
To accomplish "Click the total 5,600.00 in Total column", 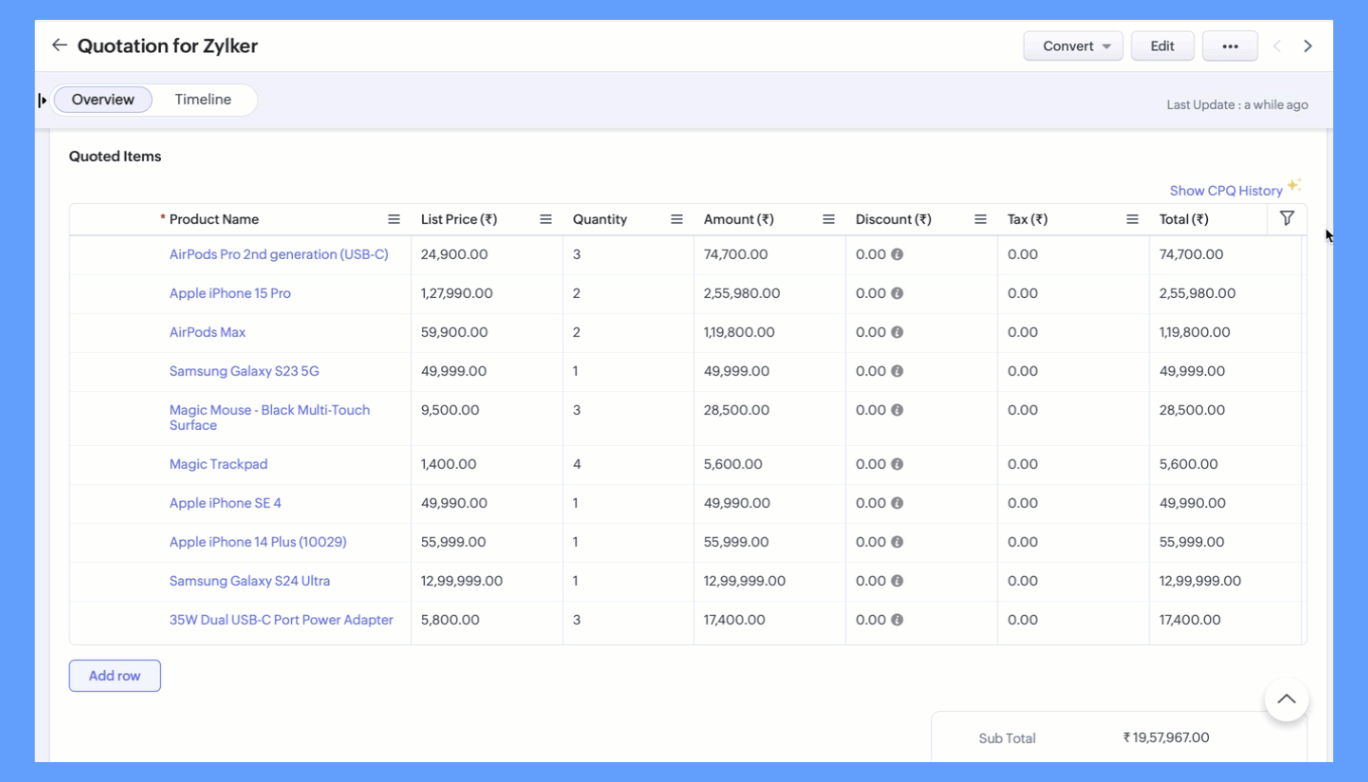I will (1189, 464).
